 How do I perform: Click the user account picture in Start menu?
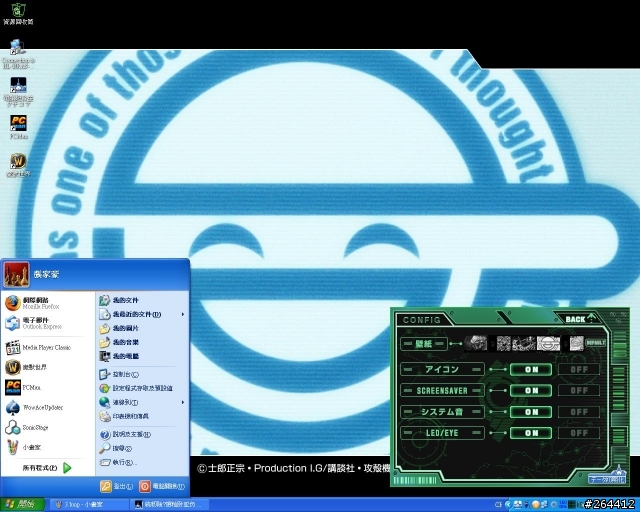point(16,274)
